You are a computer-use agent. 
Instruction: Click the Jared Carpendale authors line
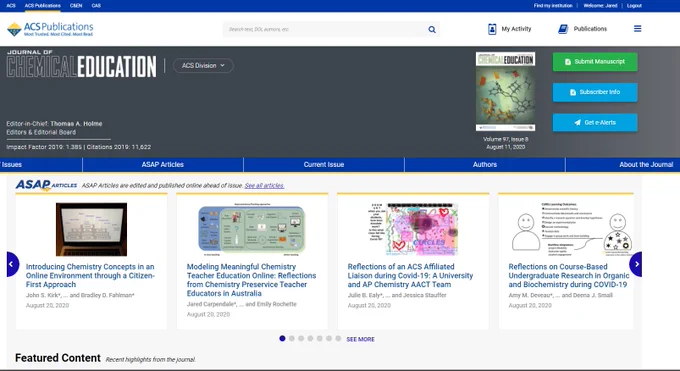[x=242, y=304]
